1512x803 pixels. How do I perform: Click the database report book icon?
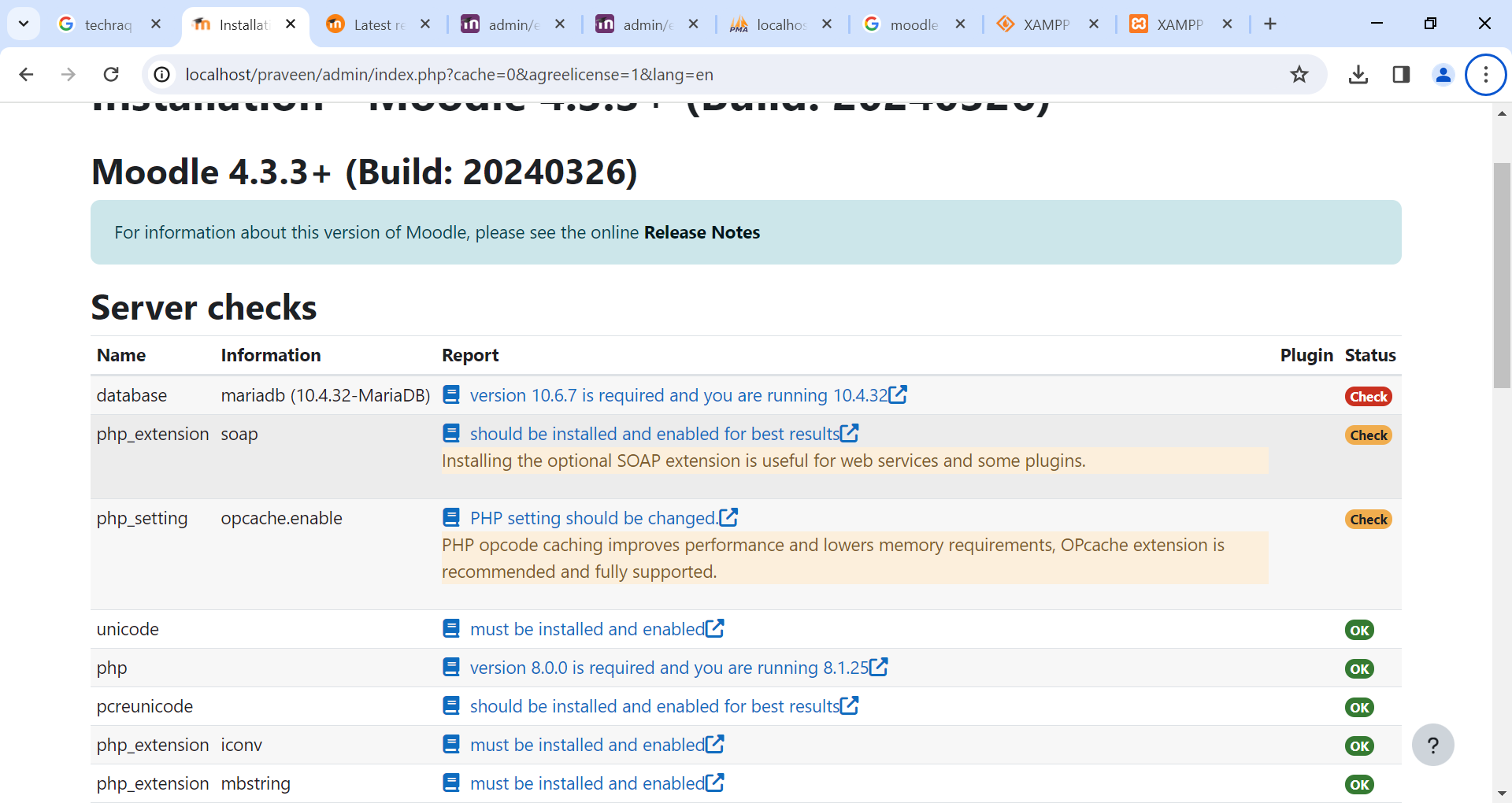(x=451, y=394)
